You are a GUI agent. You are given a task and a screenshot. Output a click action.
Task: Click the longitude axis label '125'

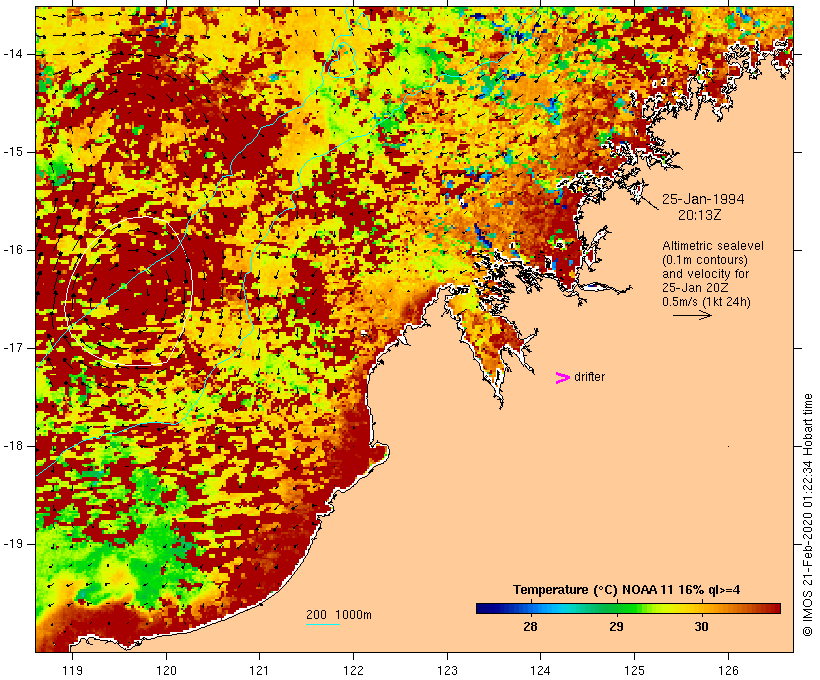coord(634,670)
